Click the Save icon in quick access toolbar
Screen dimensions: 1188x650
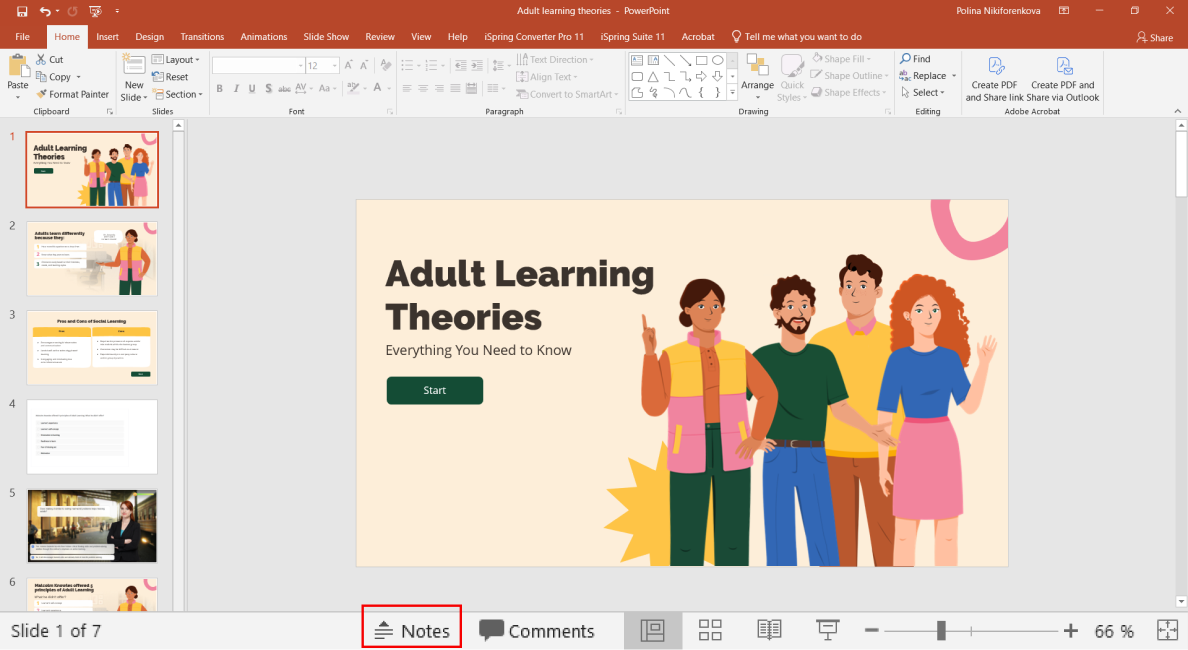pyautogui.click(x=22, y=11)
